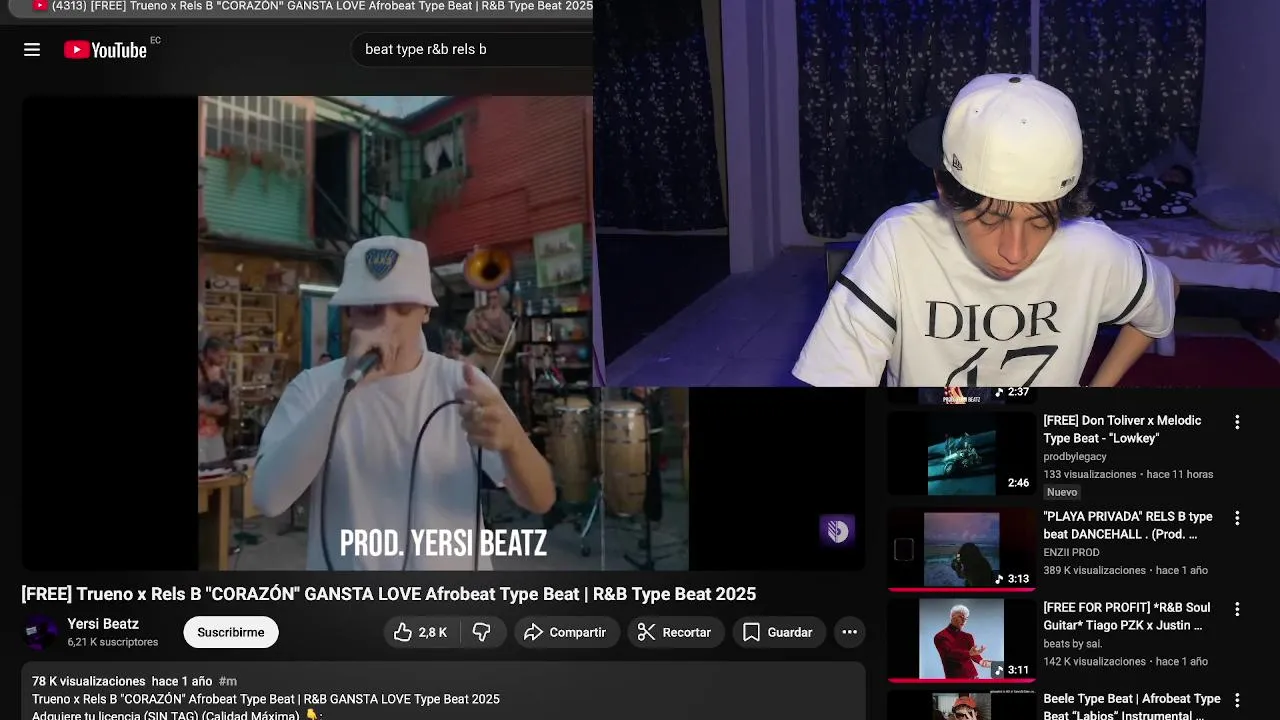Click the Yersi Beatz channel avatar

pos(41,632)
